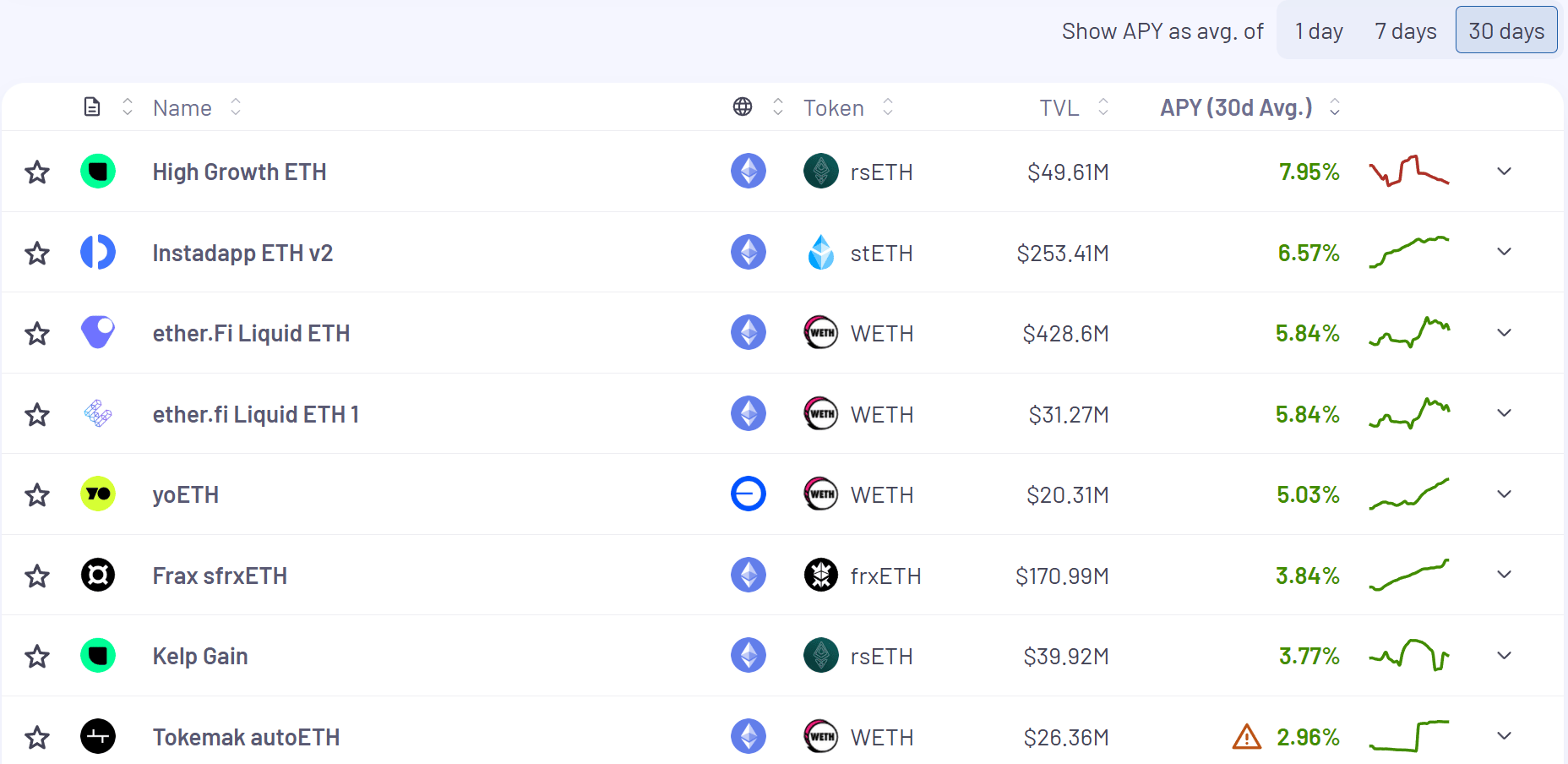Expand the High Growth ETH row
1568x764 pixels.
click(x=1504, y=172)
